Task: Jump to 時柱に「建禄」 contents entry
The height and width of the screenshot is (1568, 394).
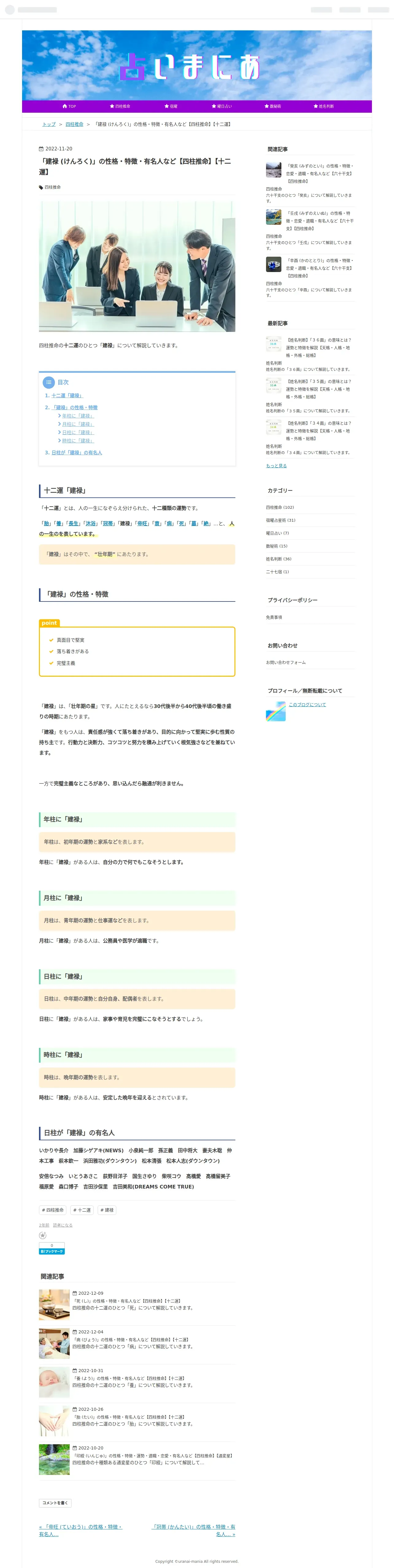Action: [x=78, y=441]
